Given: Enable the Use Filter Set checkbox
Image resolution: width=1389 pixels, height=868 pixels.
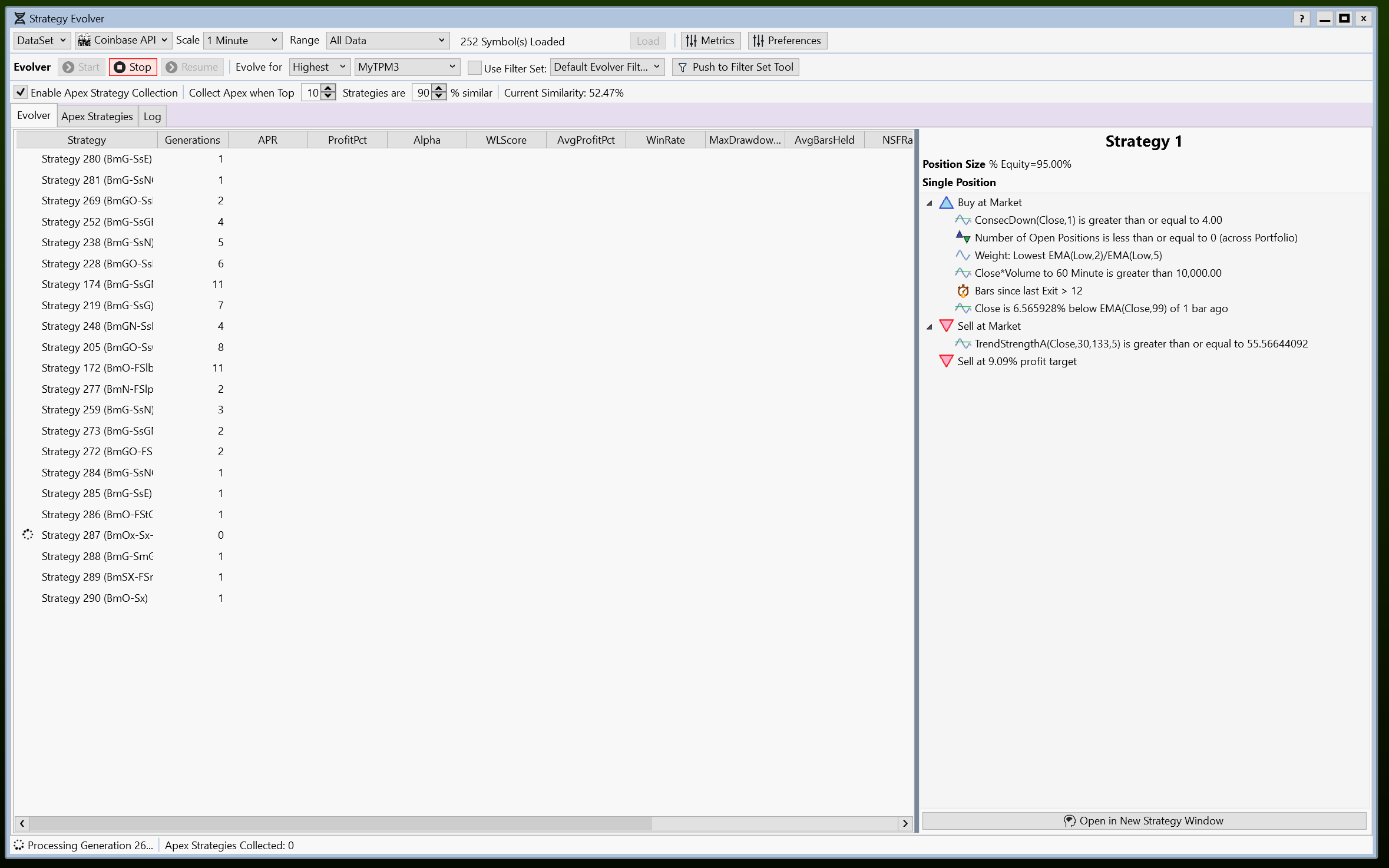Looking at the screenshot, I should tap(474, 68).
